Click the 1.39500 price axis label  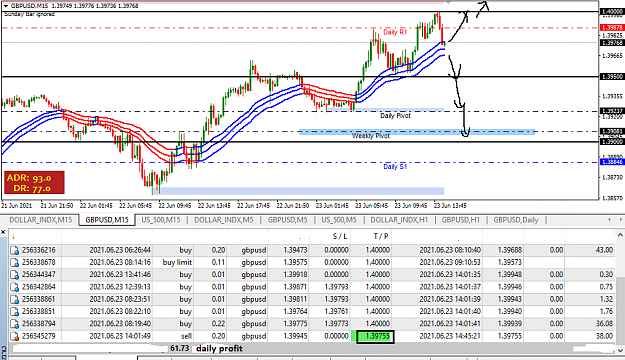[612, 76]
